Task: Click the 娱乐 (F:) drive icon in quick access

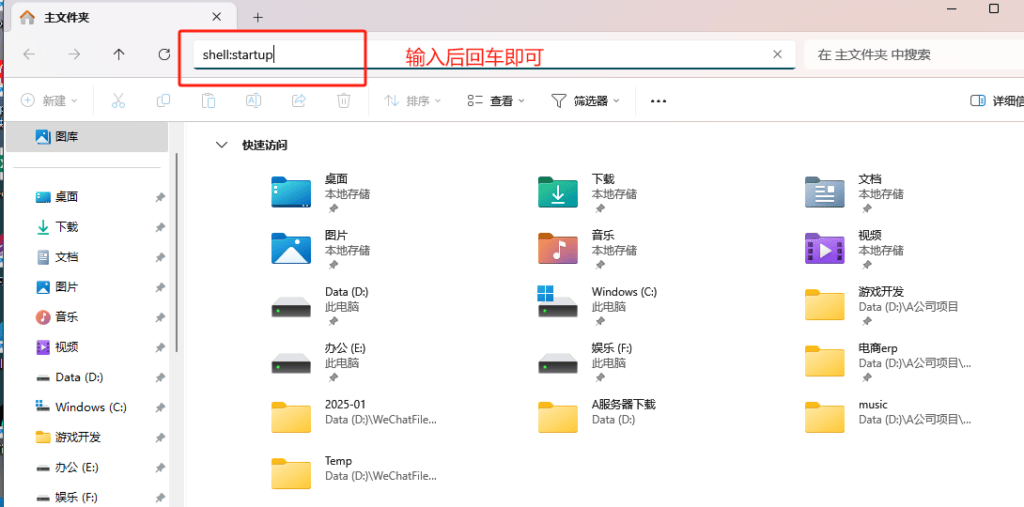Action: [x=558, y=362]
